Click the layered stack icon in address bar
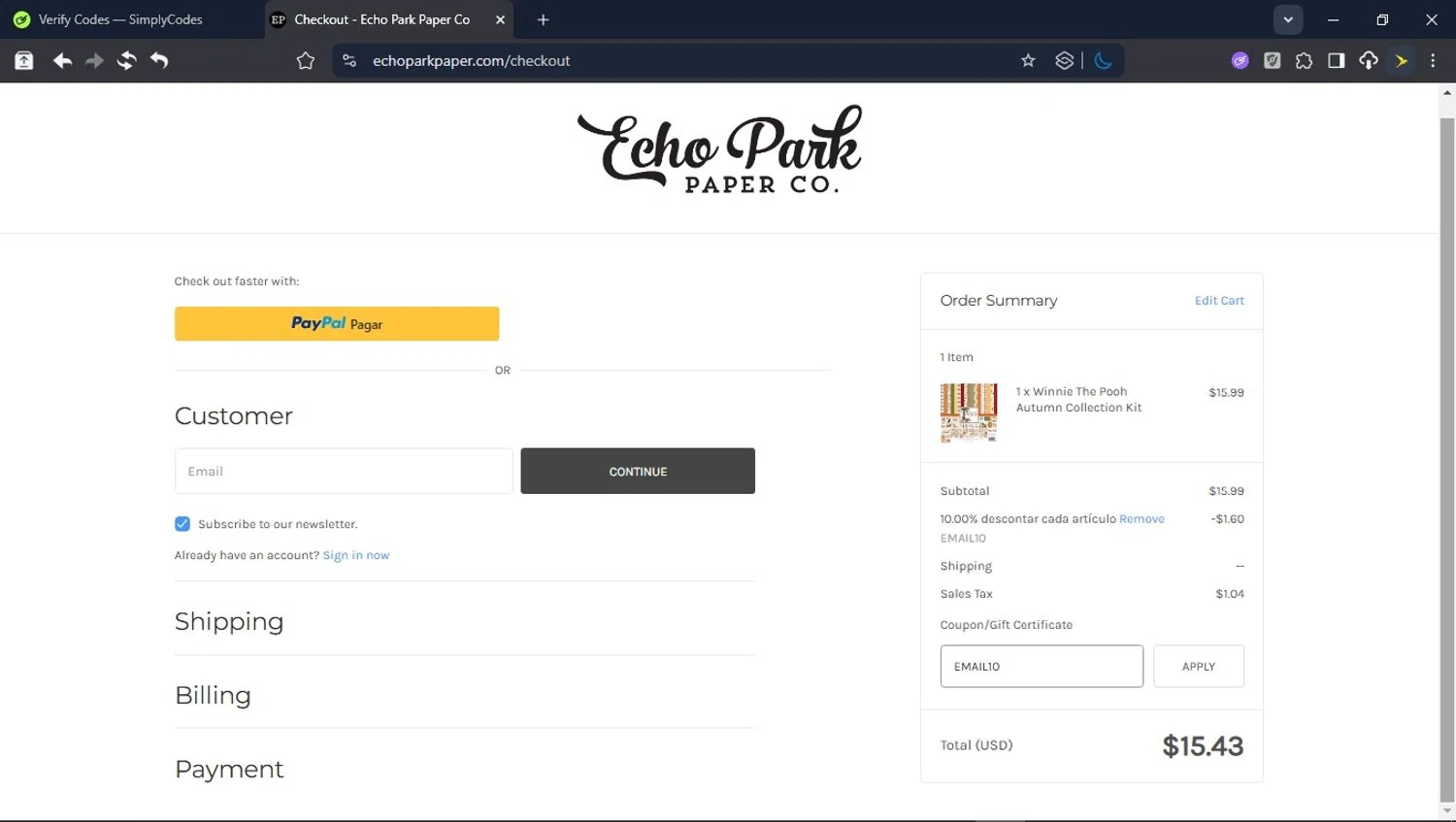The image size is (1456, 822). pyautogui.click(x=1065, y=61)
